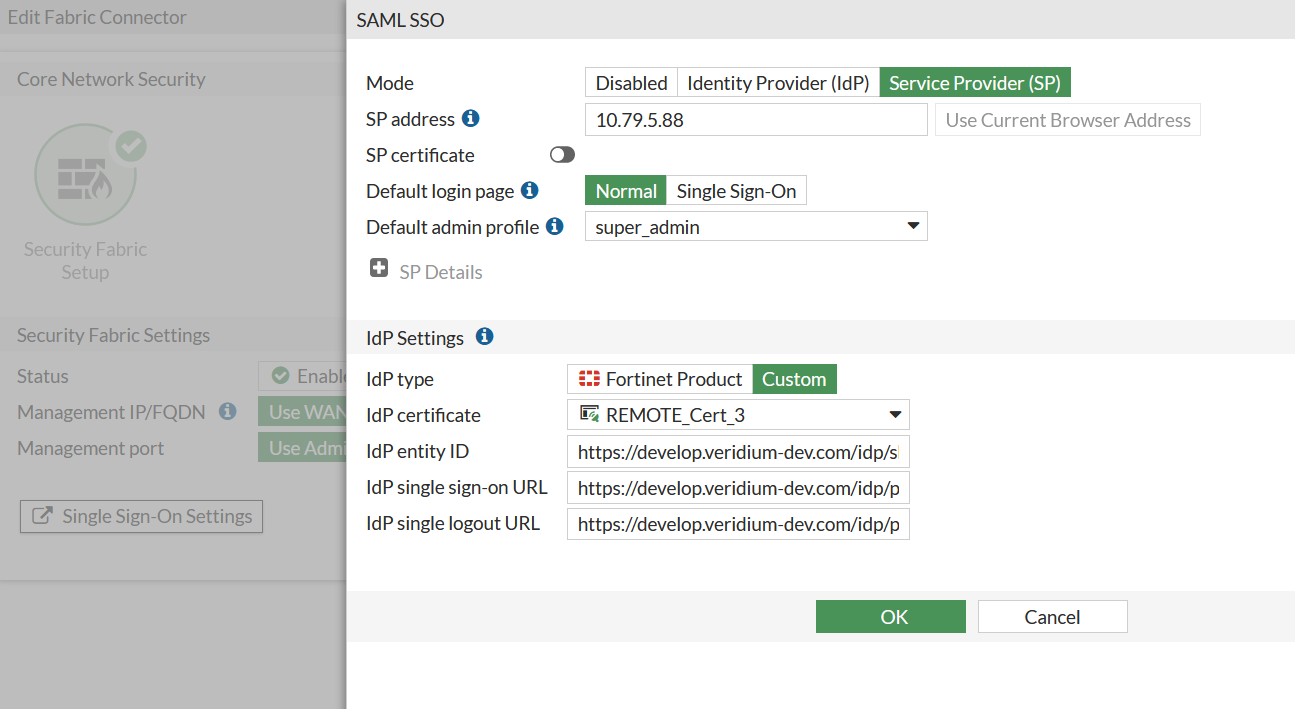Open Single Sign-On Settings
1295x709 pixels.
[x=142, y=516]
